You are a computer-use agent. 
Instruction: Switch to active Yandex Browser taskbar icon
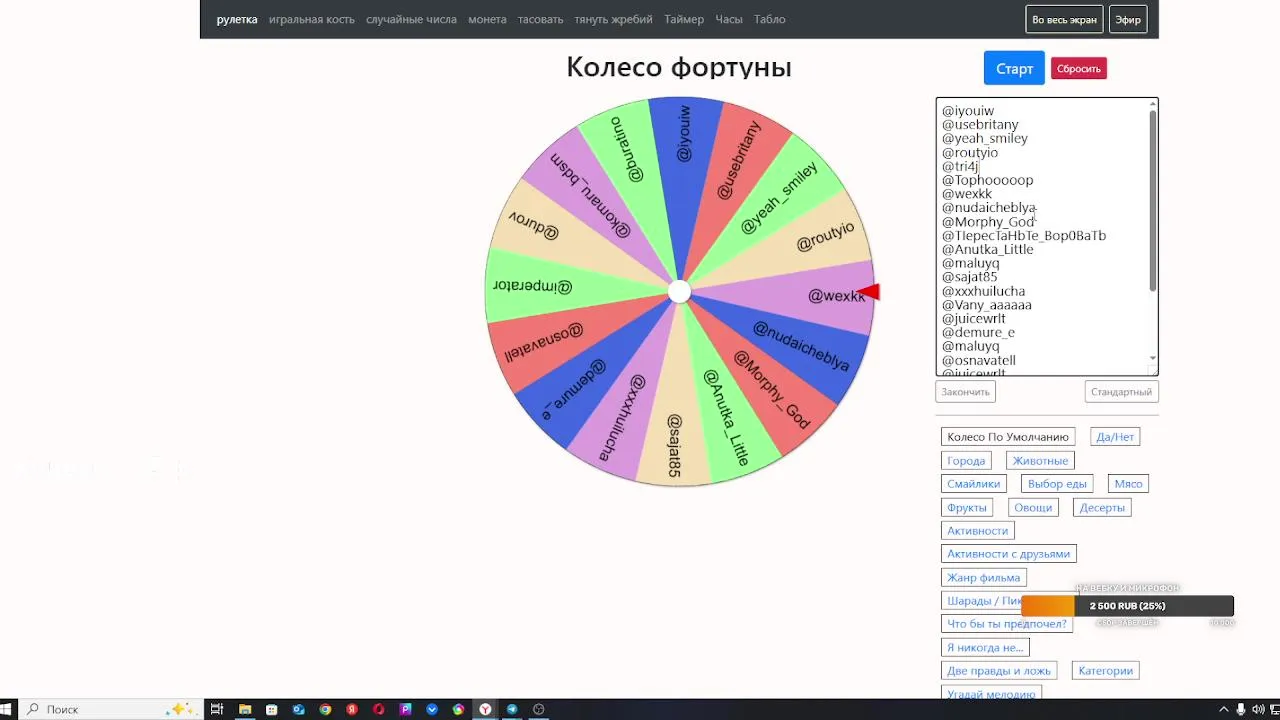pyautogui.click(x=485, y=709)
